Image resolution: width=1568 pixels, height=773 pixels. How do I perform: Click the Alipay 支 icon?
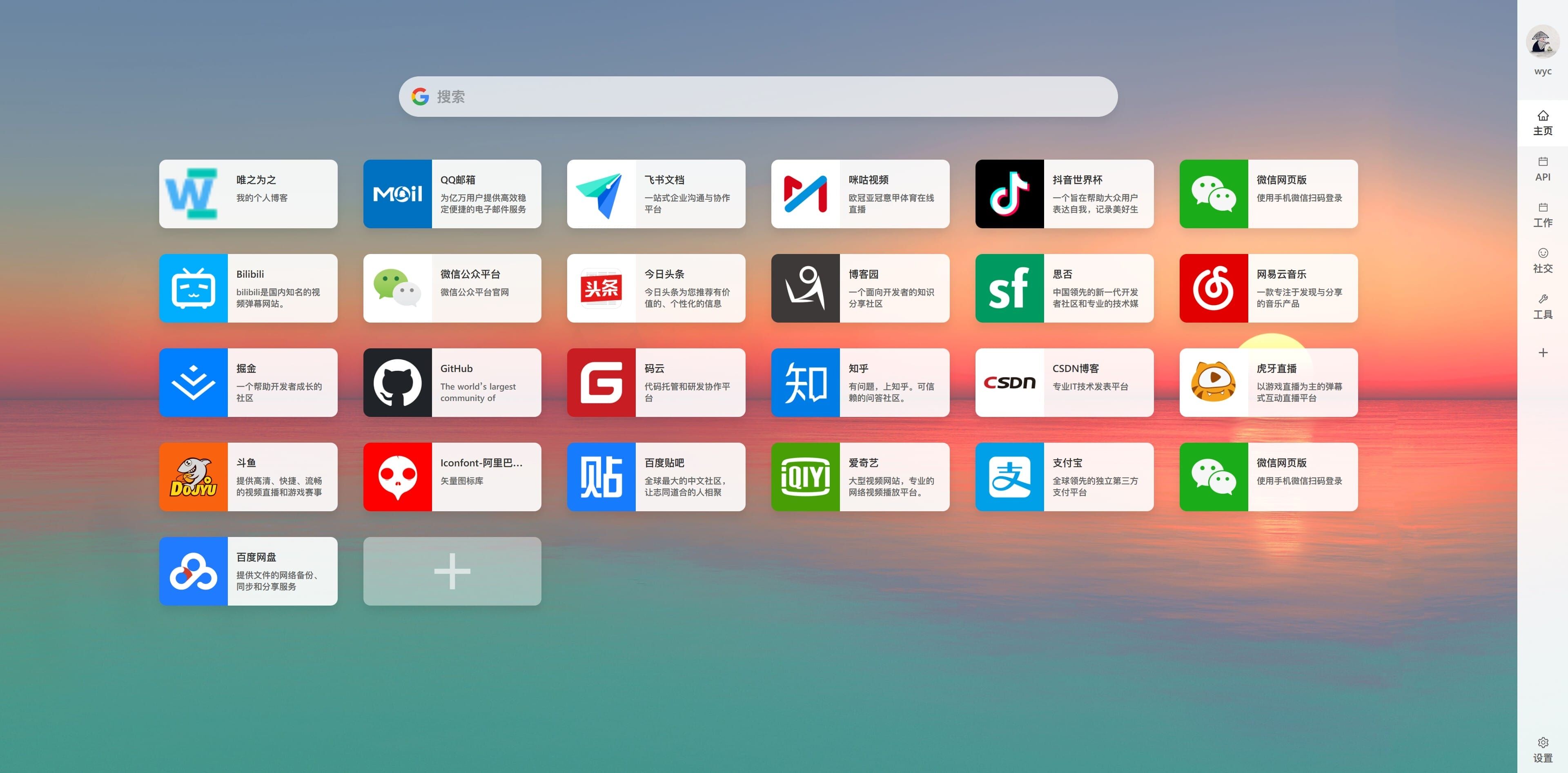(1009, 477)
